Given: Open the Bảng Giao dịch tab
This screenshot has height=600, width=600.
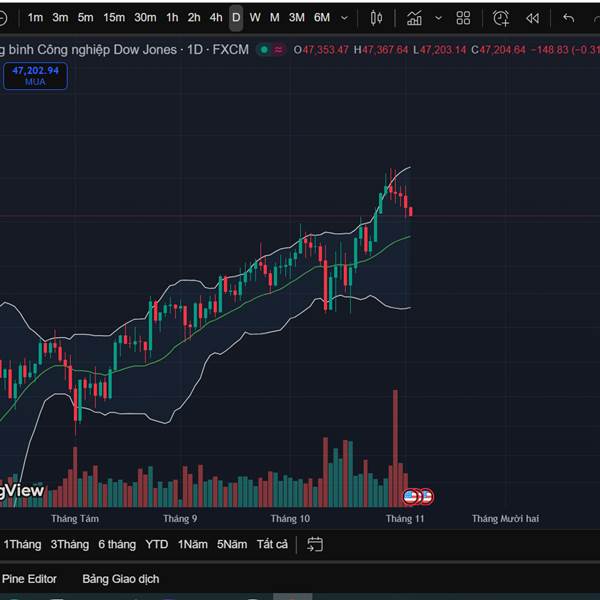Looking at the screenshot, I should click(x=121, y=579).
